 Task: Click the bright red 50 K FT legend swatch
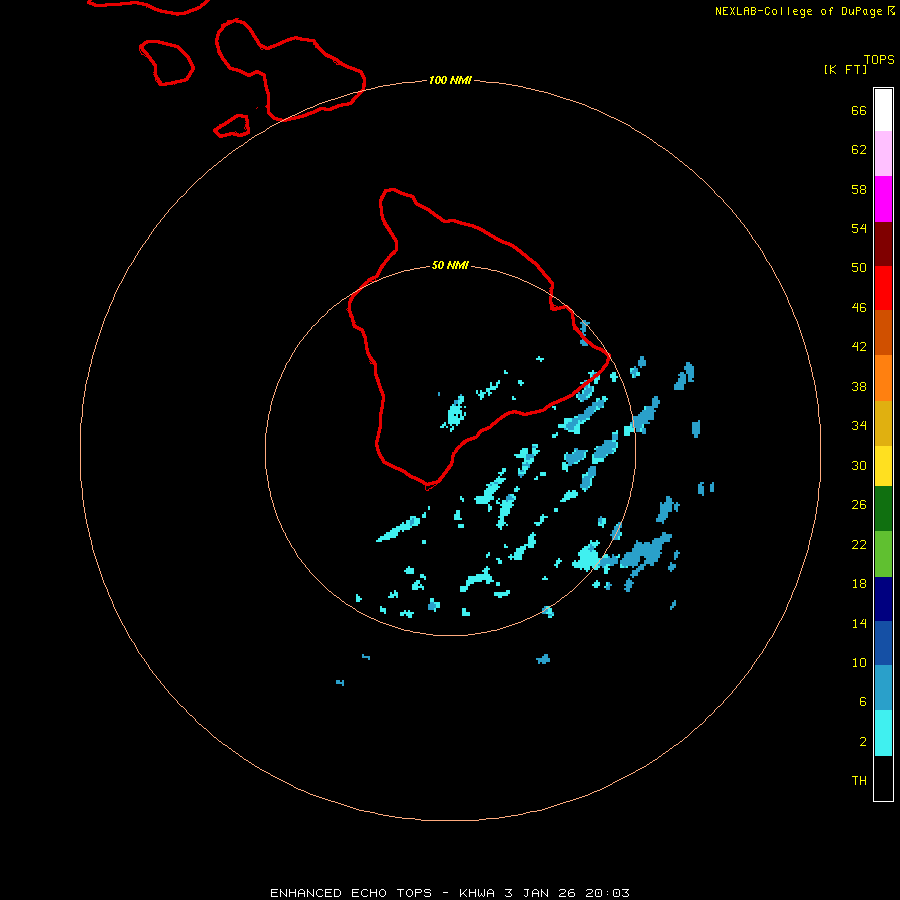883,288
